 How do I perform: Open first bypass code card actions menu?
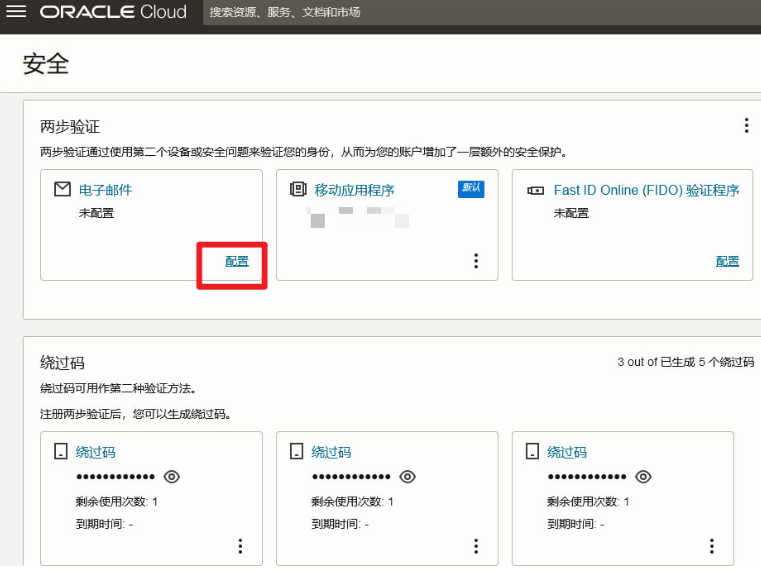[240, 546]
